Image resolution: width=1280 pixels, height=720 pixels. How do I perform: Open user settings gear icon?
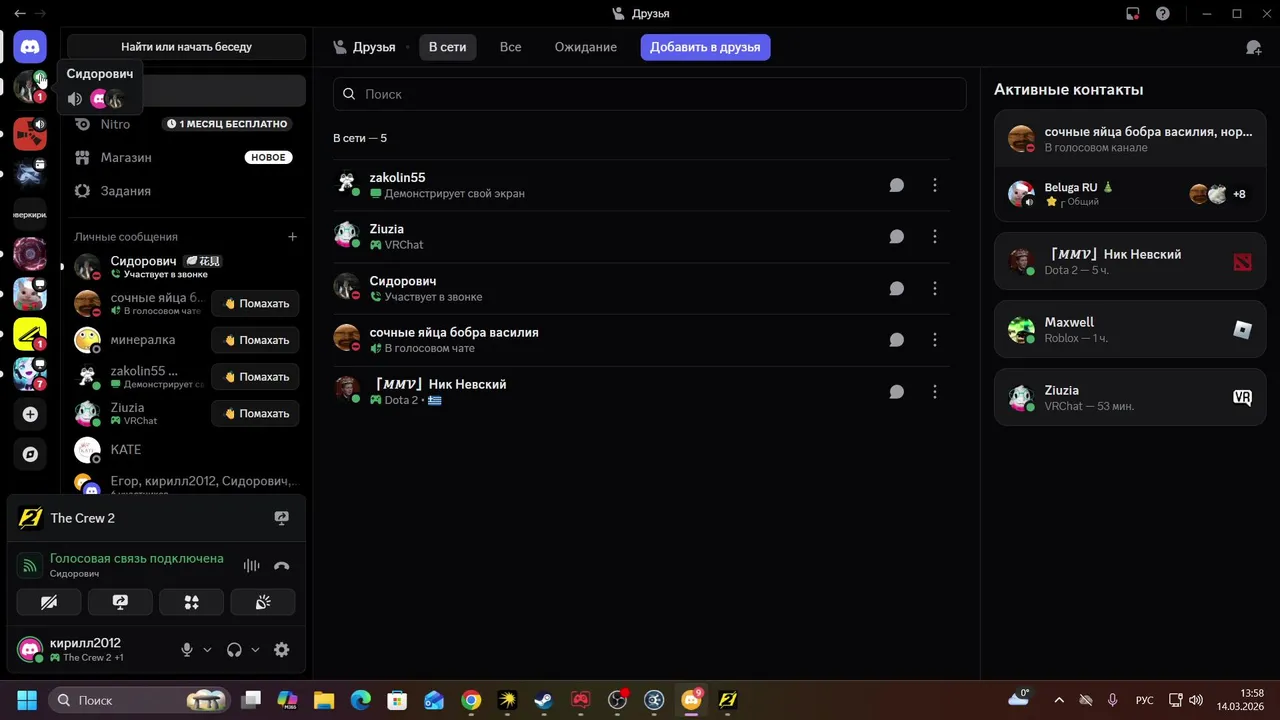click(282, 650)
